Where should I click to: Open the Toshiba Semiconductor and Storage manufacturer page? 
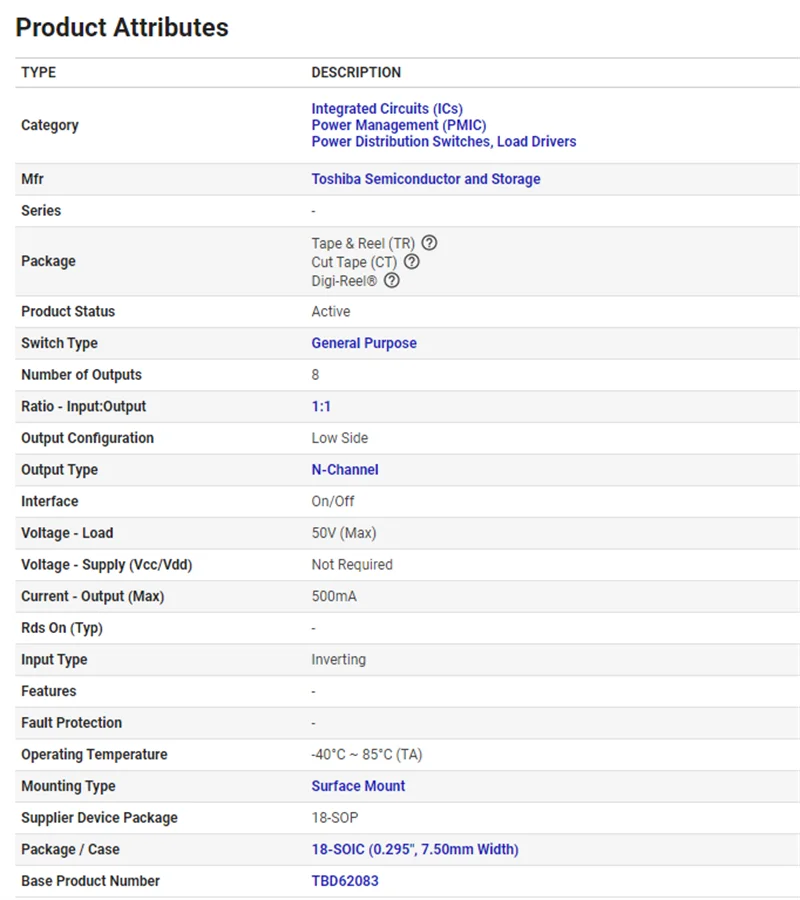tap(425, 178)
